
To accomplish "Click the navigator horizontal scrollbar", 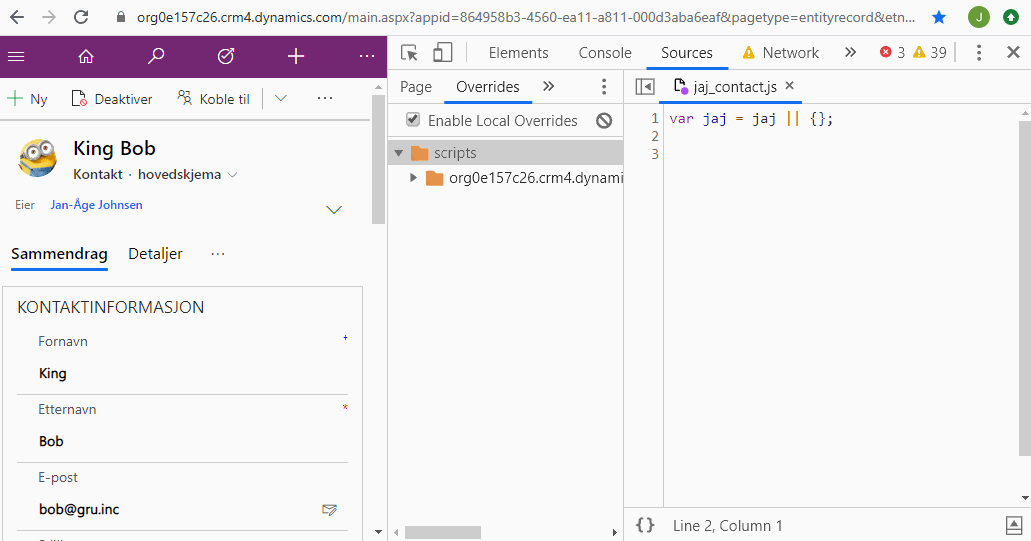I will coord(443,532).
